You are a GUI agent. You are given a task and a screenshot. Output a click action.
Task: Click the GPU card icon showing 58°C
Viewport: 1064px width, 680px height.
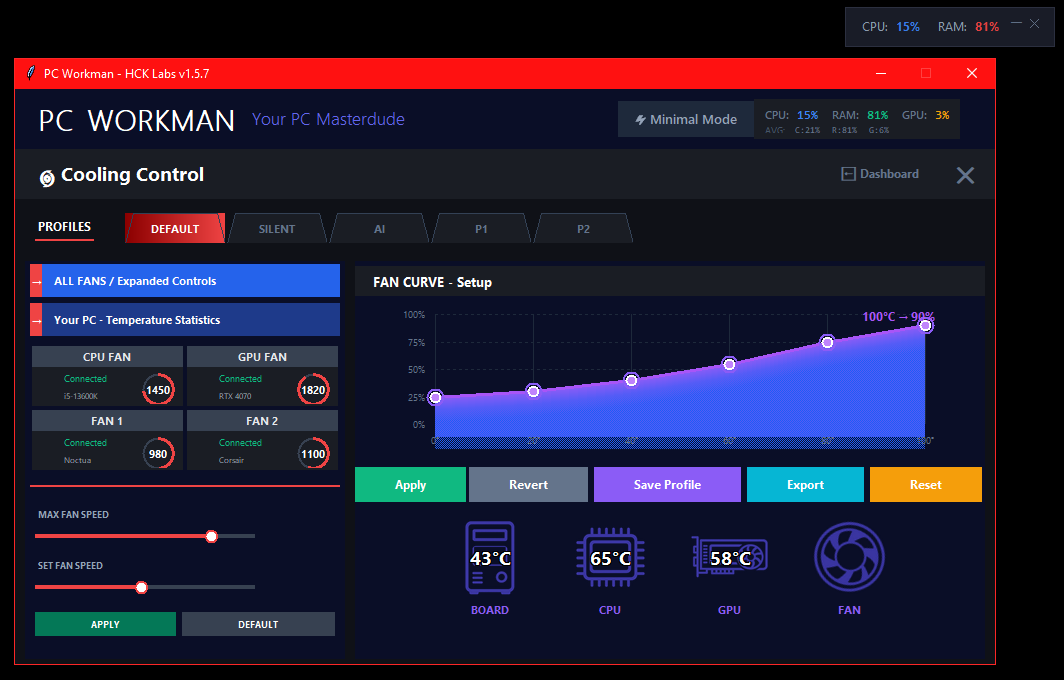729,557
